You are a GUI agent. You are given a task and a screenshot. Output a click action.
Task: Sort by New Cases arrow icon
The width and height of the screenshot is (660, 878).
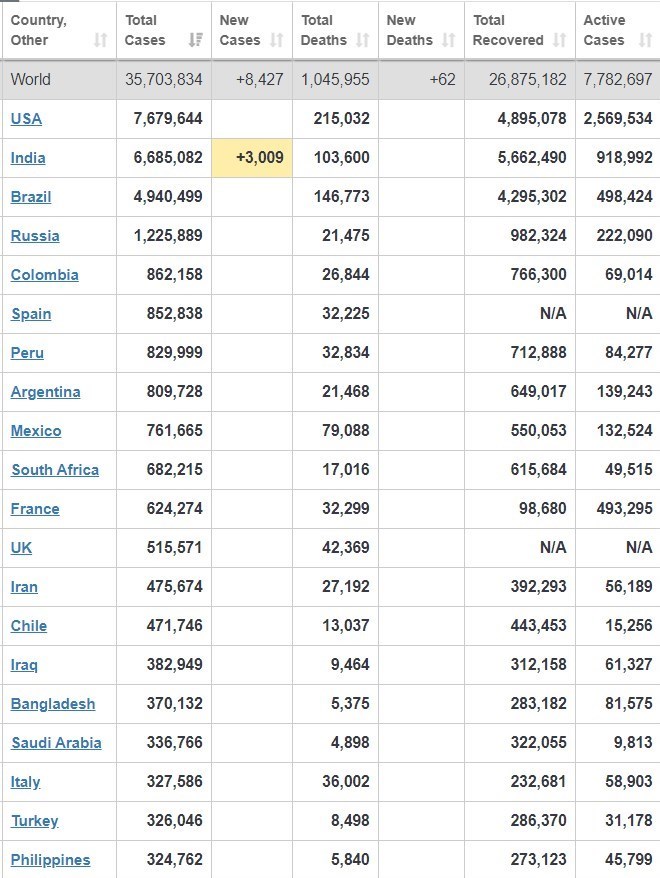pyautogui.click(x=279, y=40)
